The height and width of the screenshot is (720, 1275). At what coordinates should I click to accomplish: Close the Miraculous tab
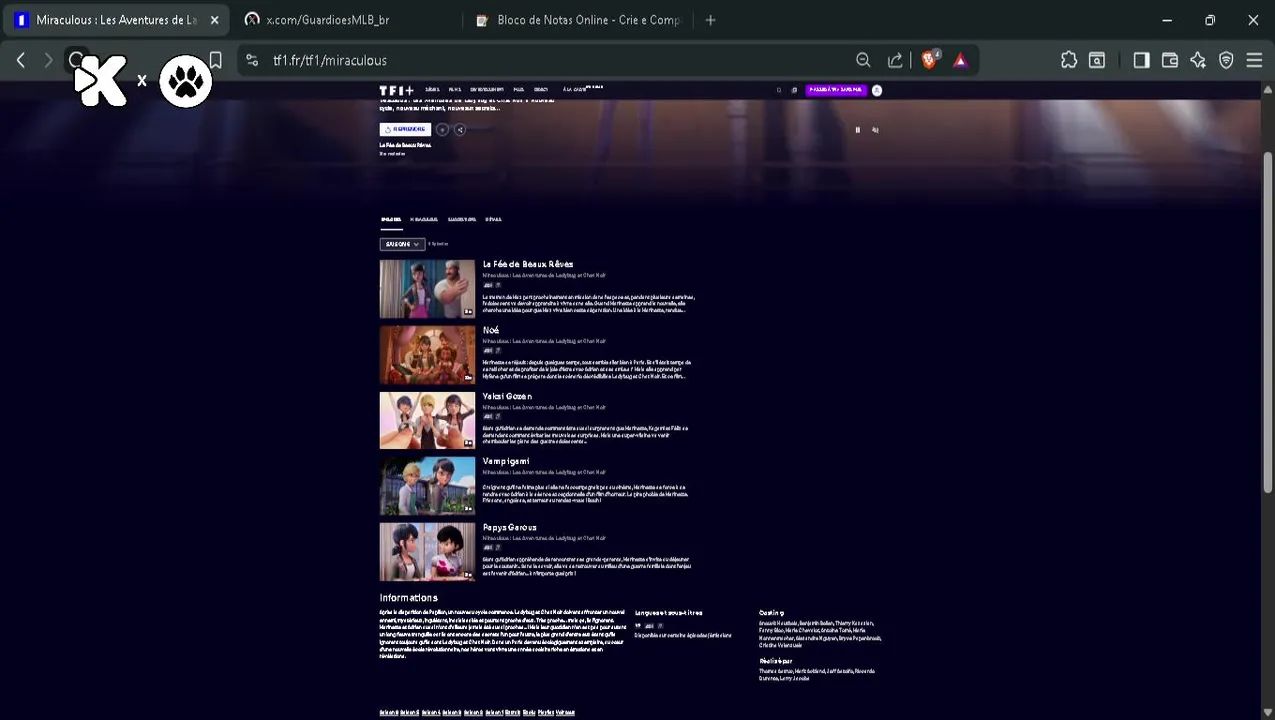pyautogui.click(x=214, y=20)
